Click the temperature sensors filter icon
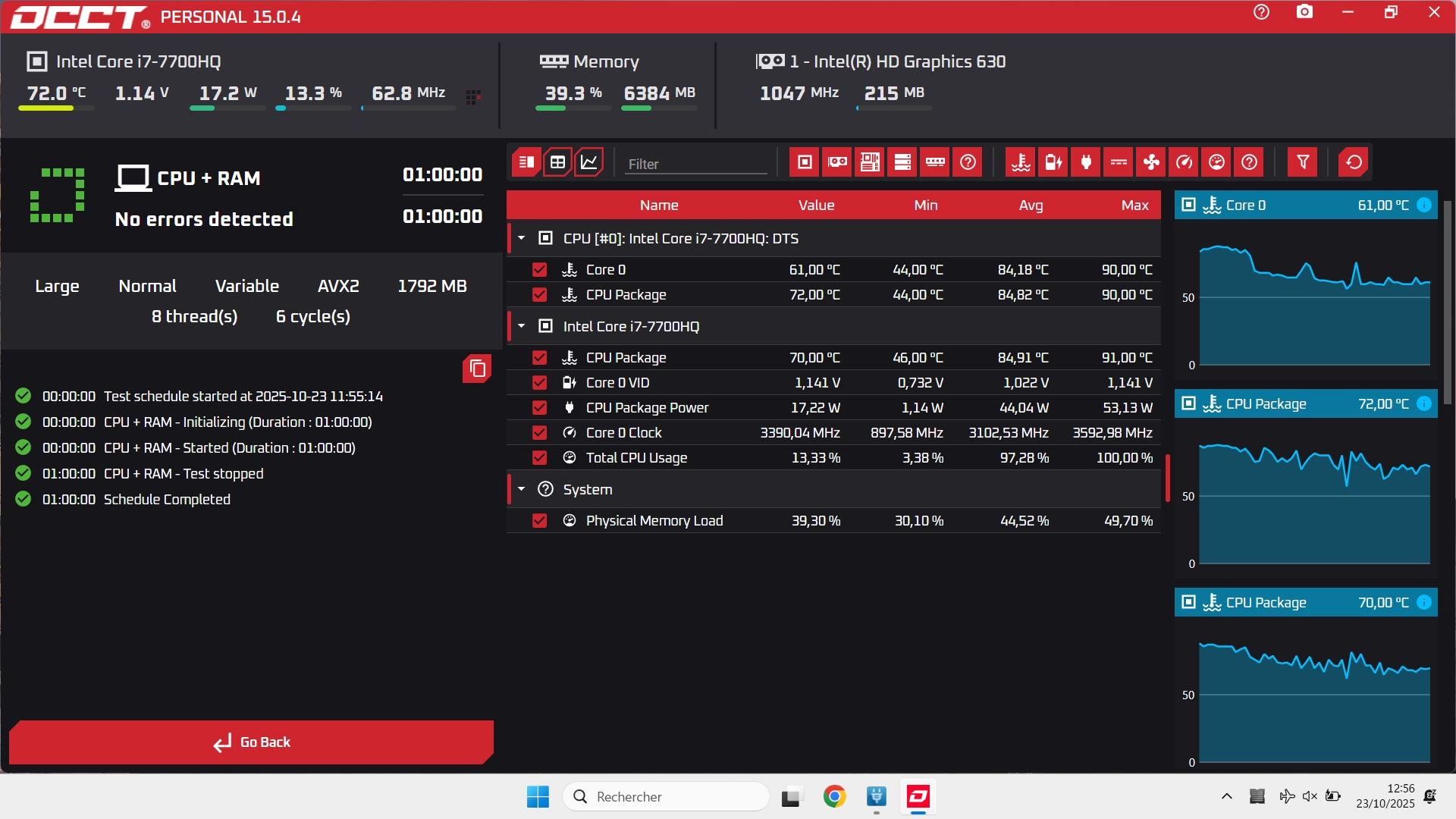 coord(1021,162)
